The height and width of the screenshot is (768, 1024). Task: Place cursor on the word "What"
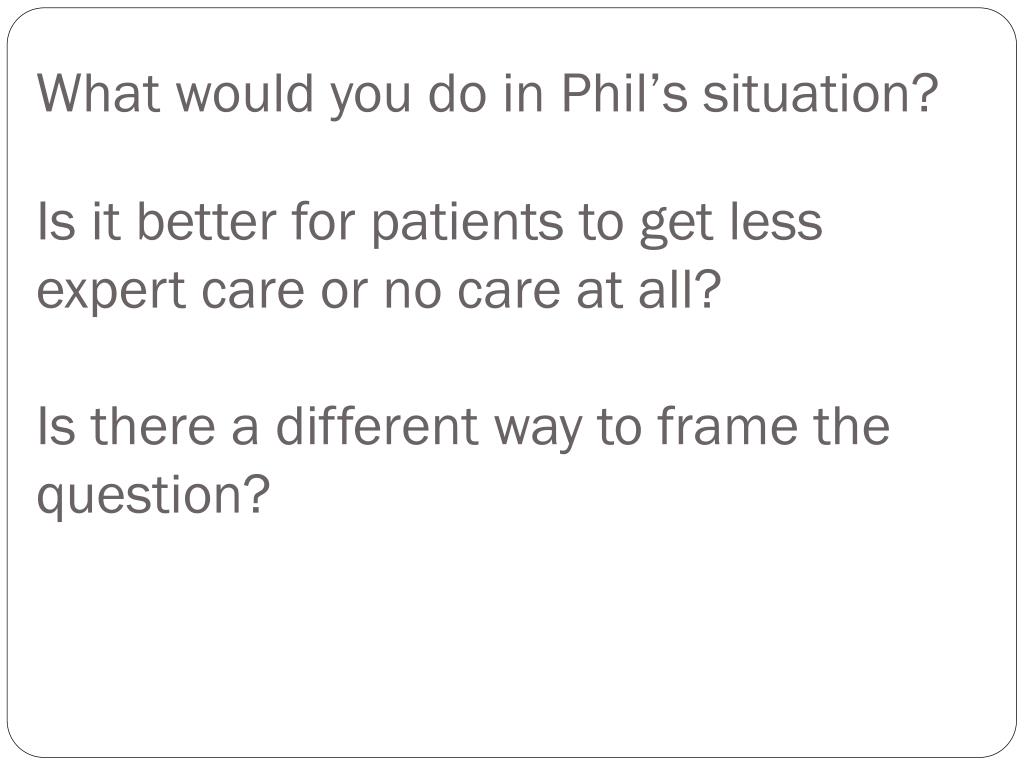(x=99, y=93)
